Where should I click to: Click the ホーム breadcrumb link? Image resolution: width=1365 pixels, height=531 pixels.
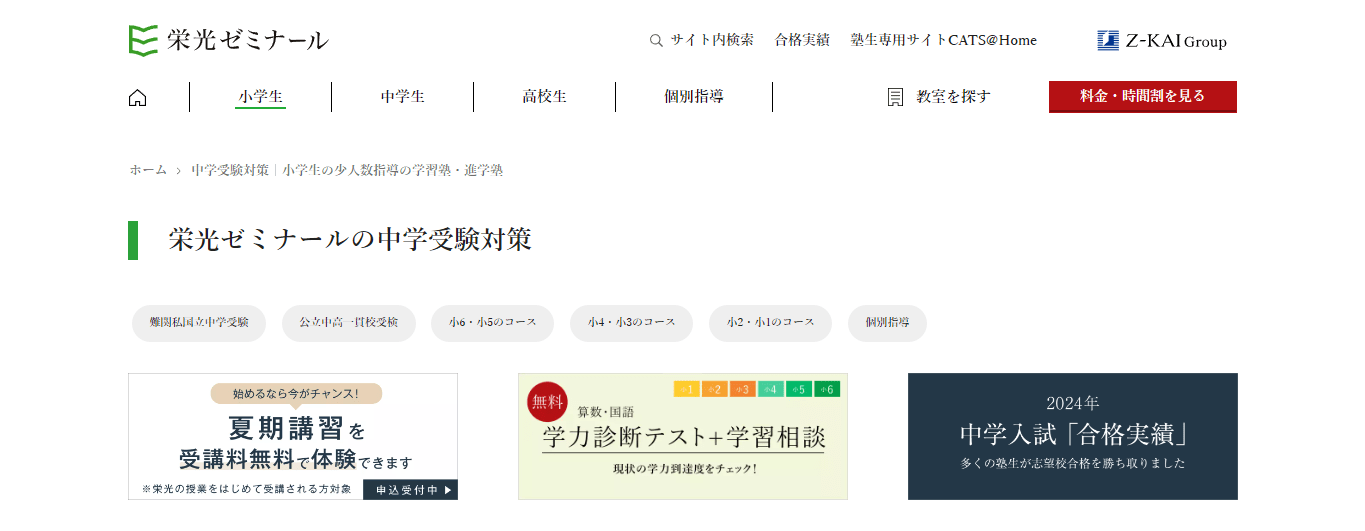click(148, 170)
